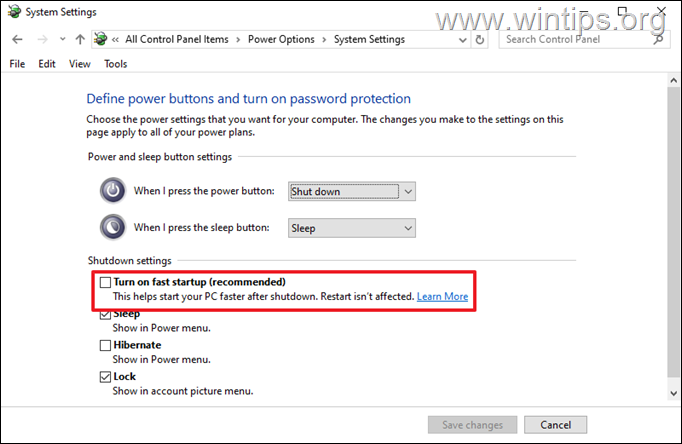Open the power button action dropdown
Screen dimensions: 682x444
pos(351,191)
